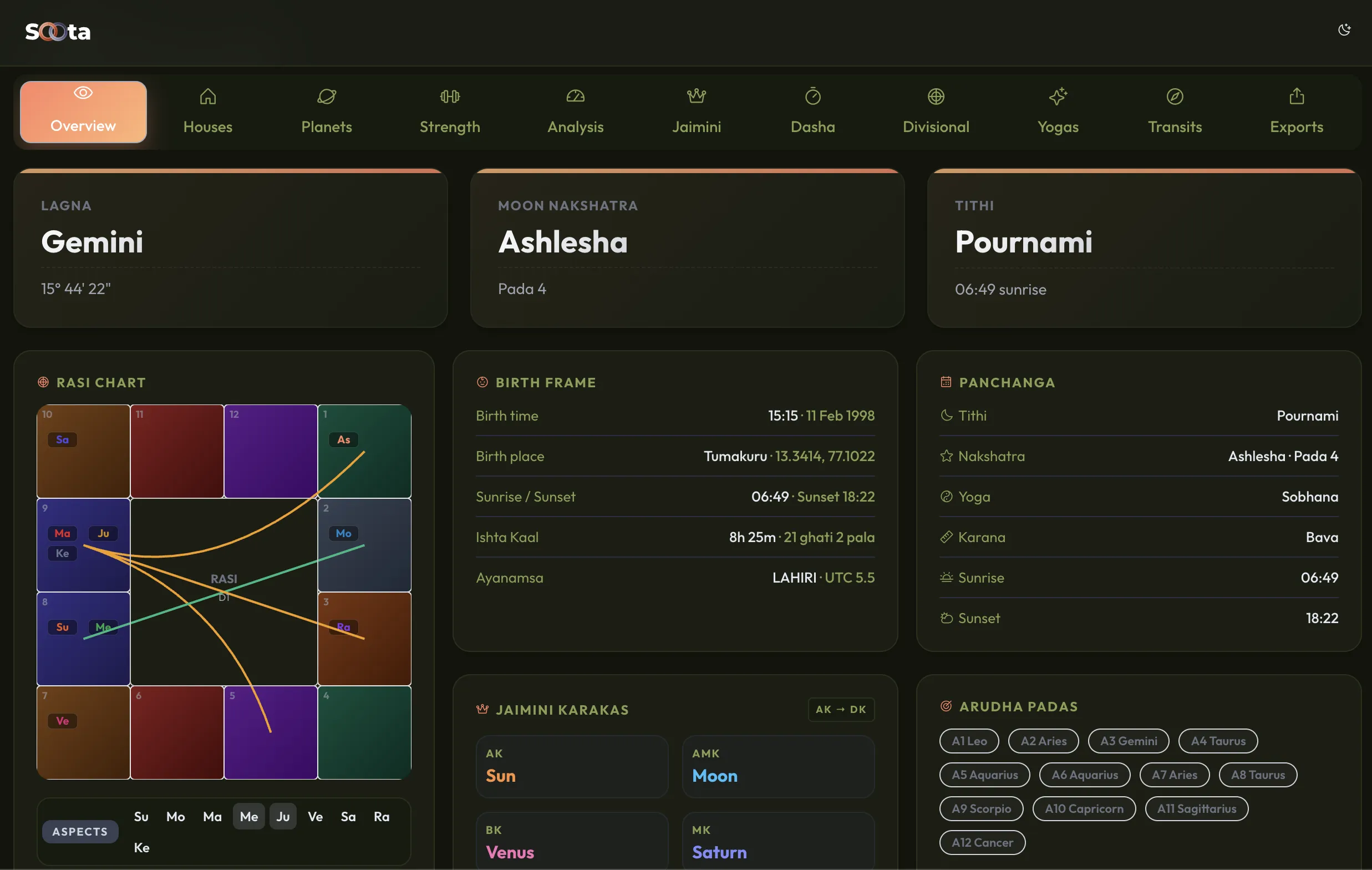1372x870 pixels.
Task: Click the Rasi Chart header icon
Action: (x=43, y=382)
